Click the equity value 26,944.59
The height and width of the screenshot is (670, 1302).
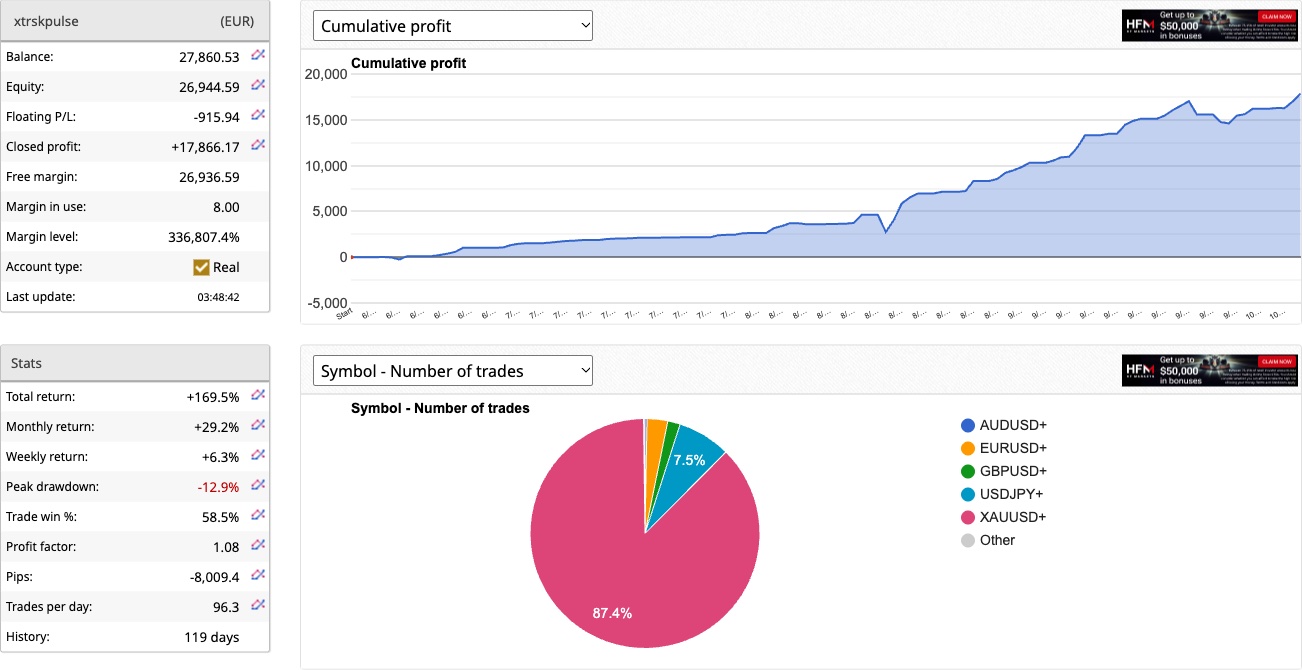[209, 87]
